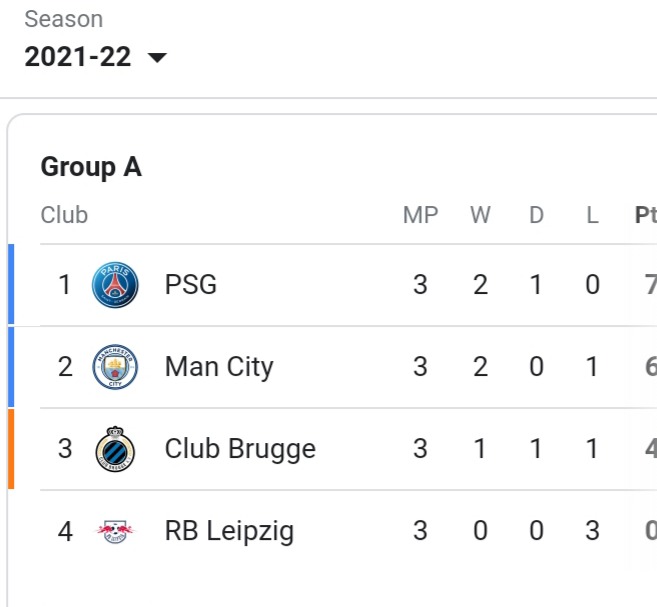Click RB Leipzig's losses value
The height and width of the screenshot is (607, 657).
point(592,531)
